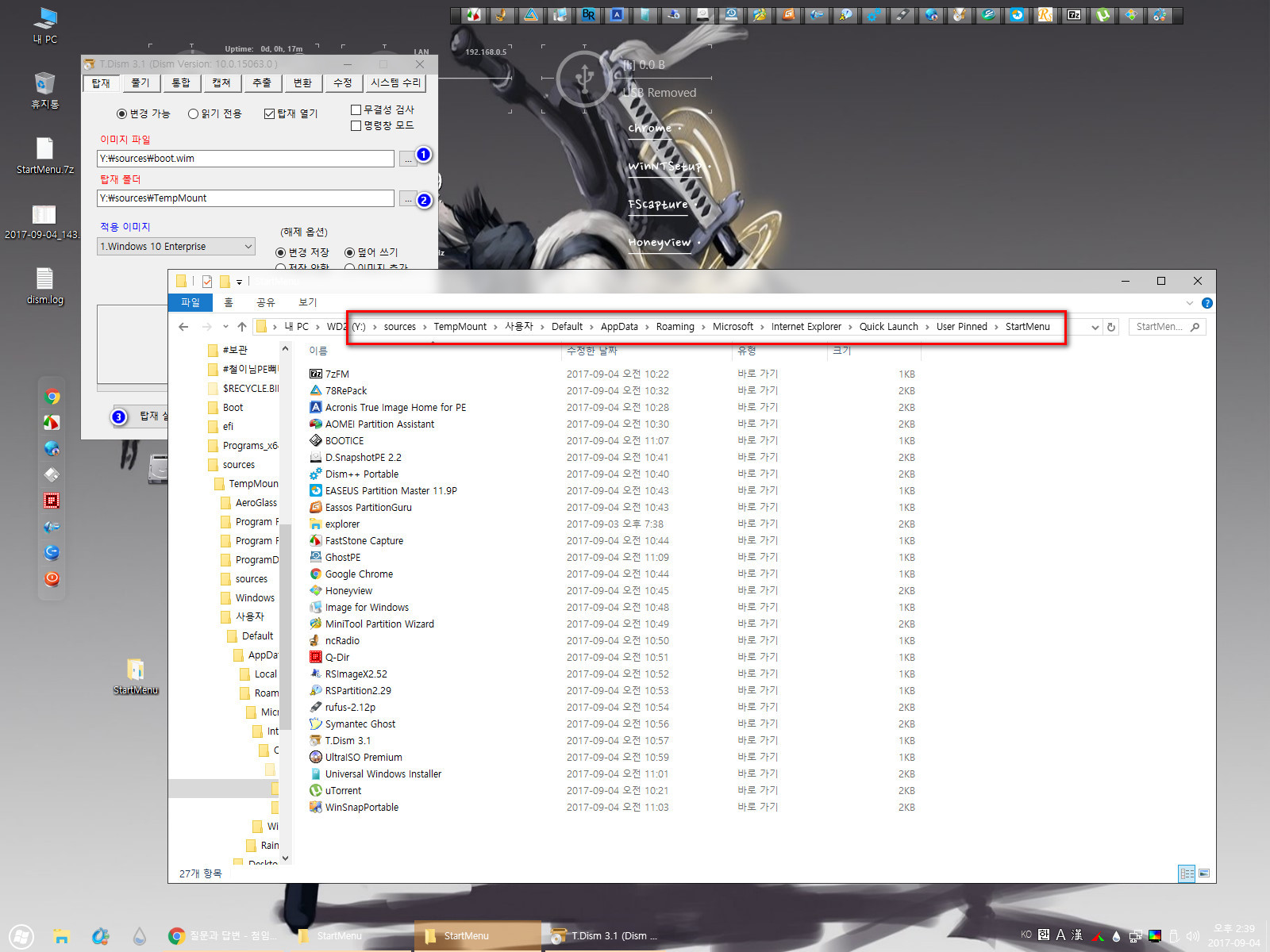Image resolution: width=1270 pixels, height=952 pixels.
Task: Open StartMenu folder on desktop
Action: click(136, 676)
